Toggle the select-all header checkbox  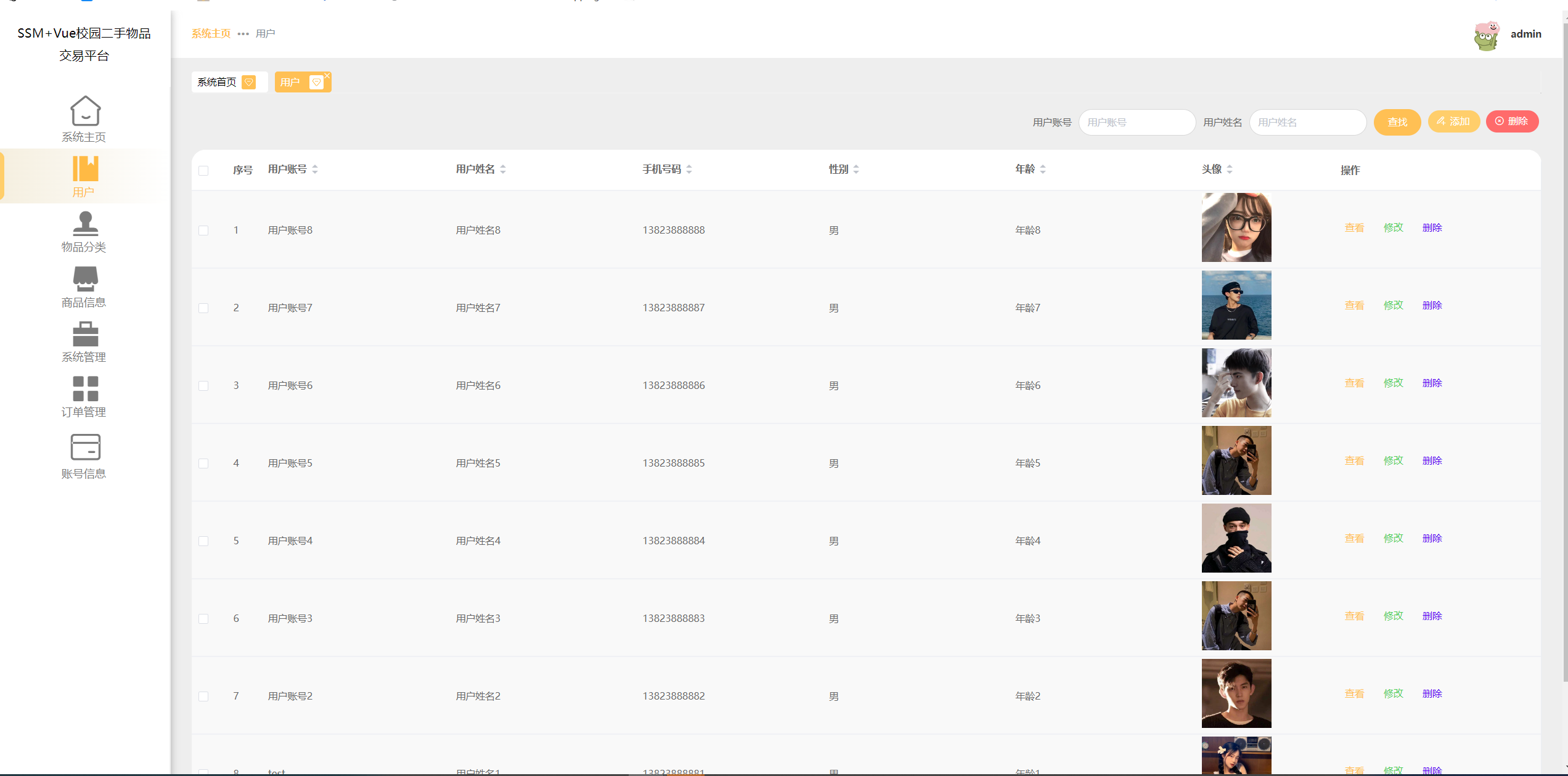tap(203, 171)
